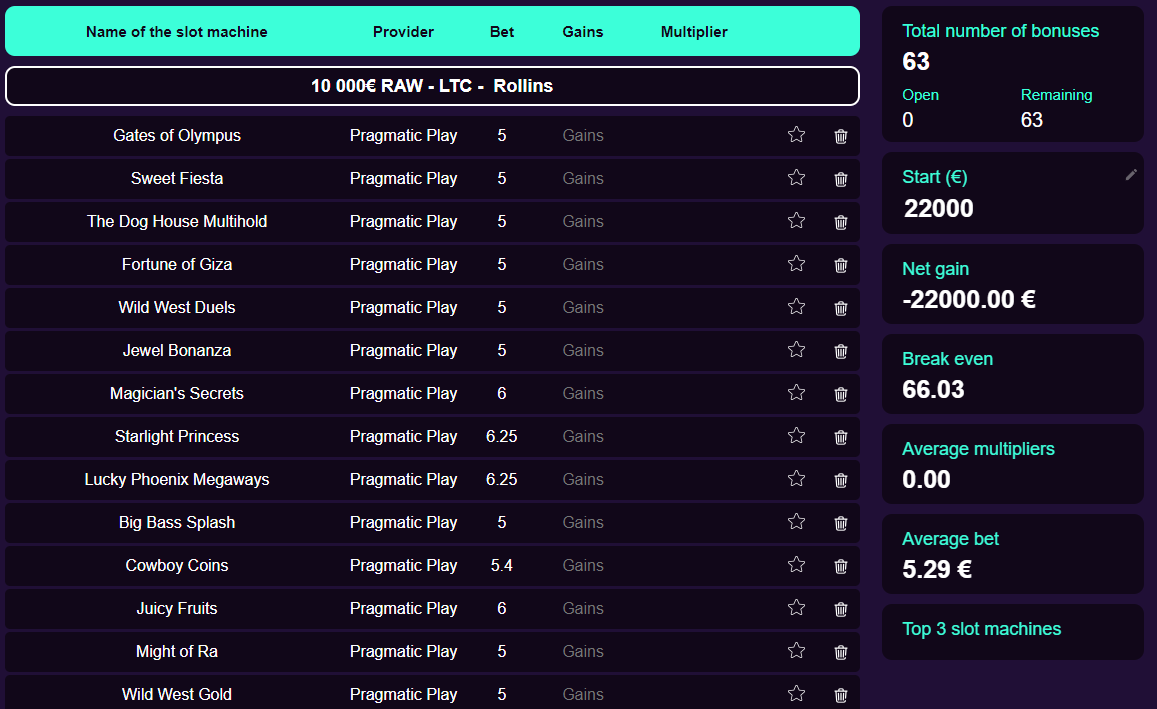This screenshot has width=1157, height=709.
Task: Click the Multiplier column header
Action: [694, 32]
